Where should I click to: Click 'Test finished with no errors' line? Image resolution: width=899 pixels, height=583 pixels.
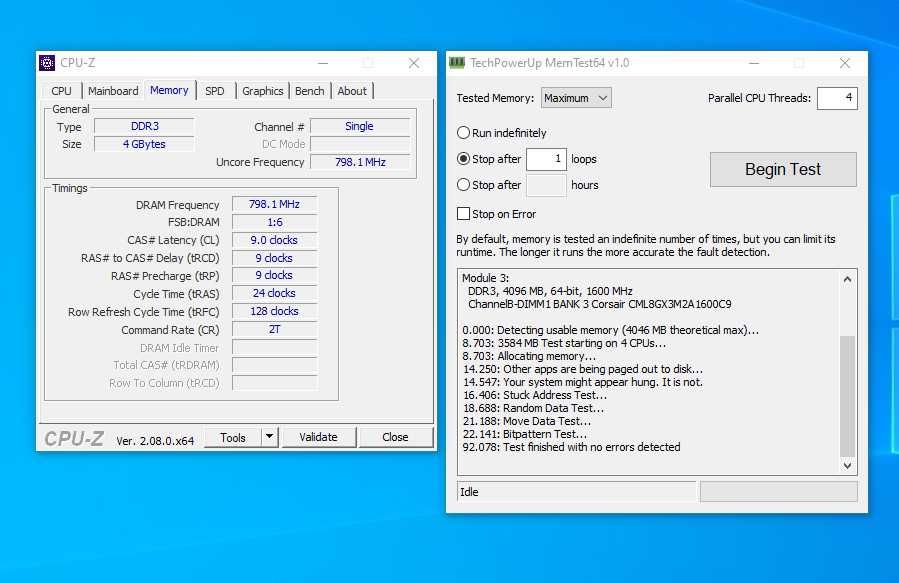coord(571,447)
